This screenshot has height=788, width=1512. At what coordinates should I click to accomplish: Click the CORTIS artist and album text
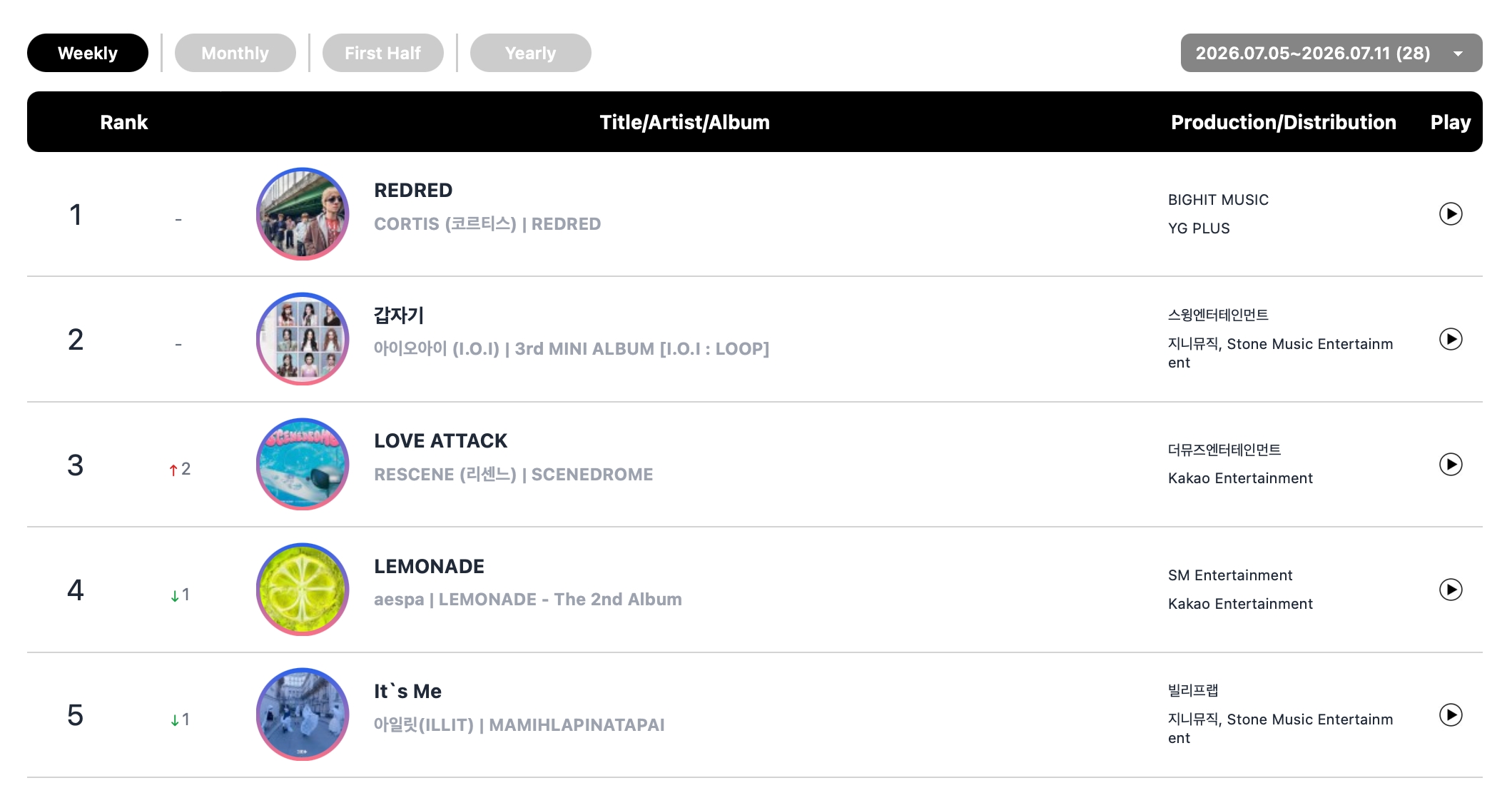pos(487,224)
